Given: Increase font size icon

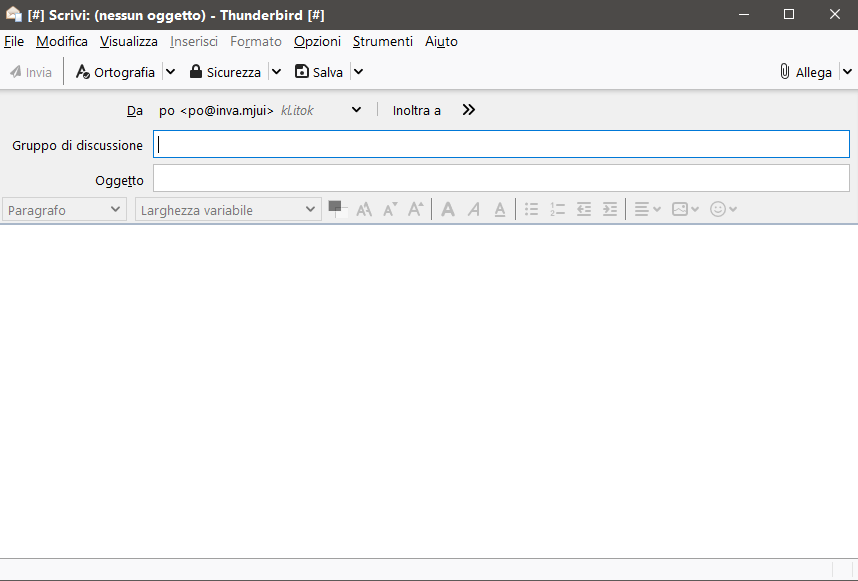Looking at the screenshot, I should pos(416,210).
